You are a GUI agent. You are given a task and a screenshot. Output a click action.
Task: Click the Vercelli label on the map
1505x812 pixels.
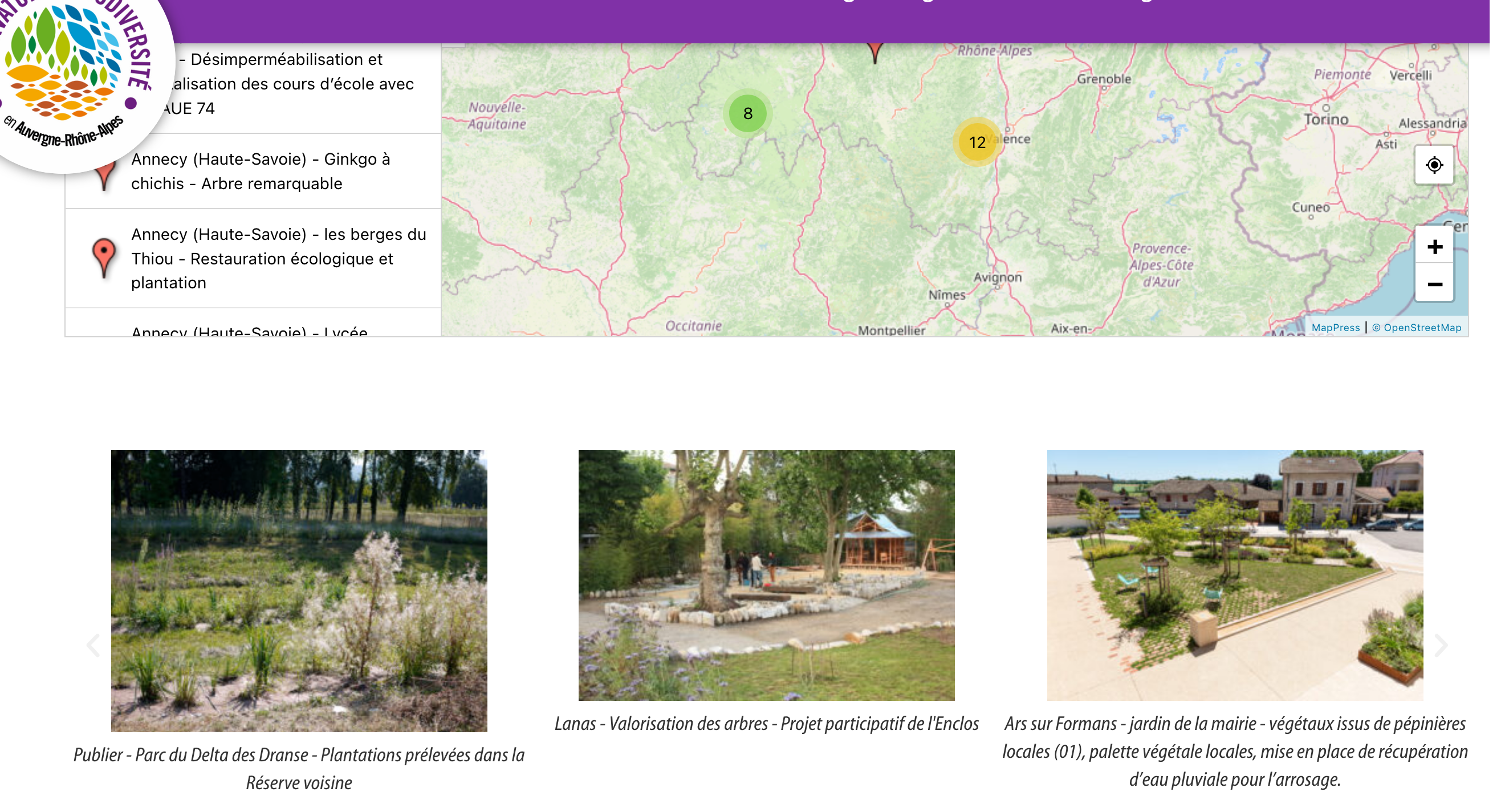[x=1410, y=75]
